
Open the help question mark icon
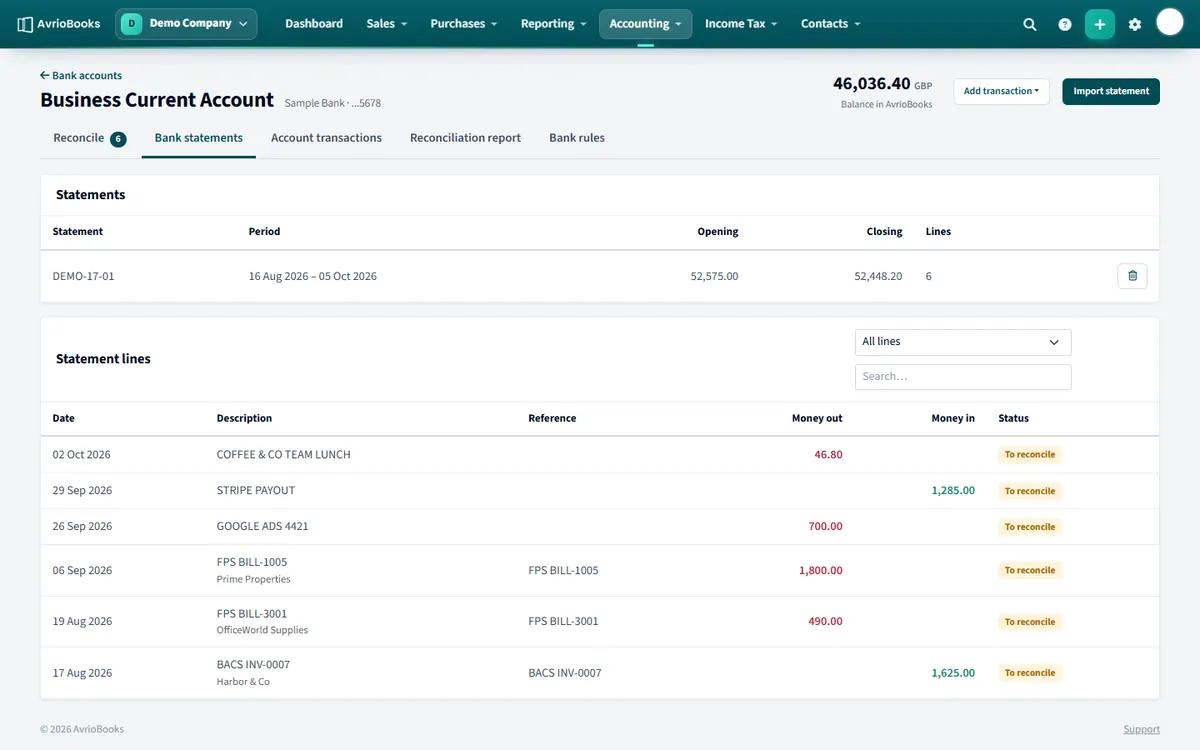(1065, 24)
